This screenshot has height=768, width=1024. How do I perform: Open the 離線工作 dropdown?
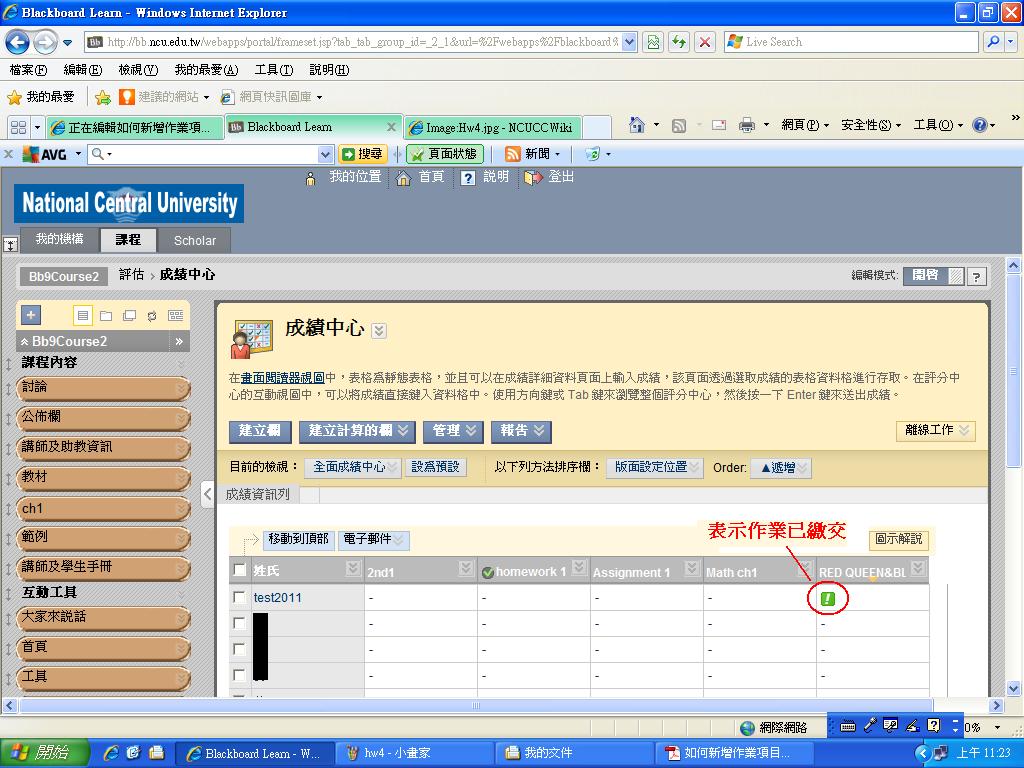click(935, 430)
